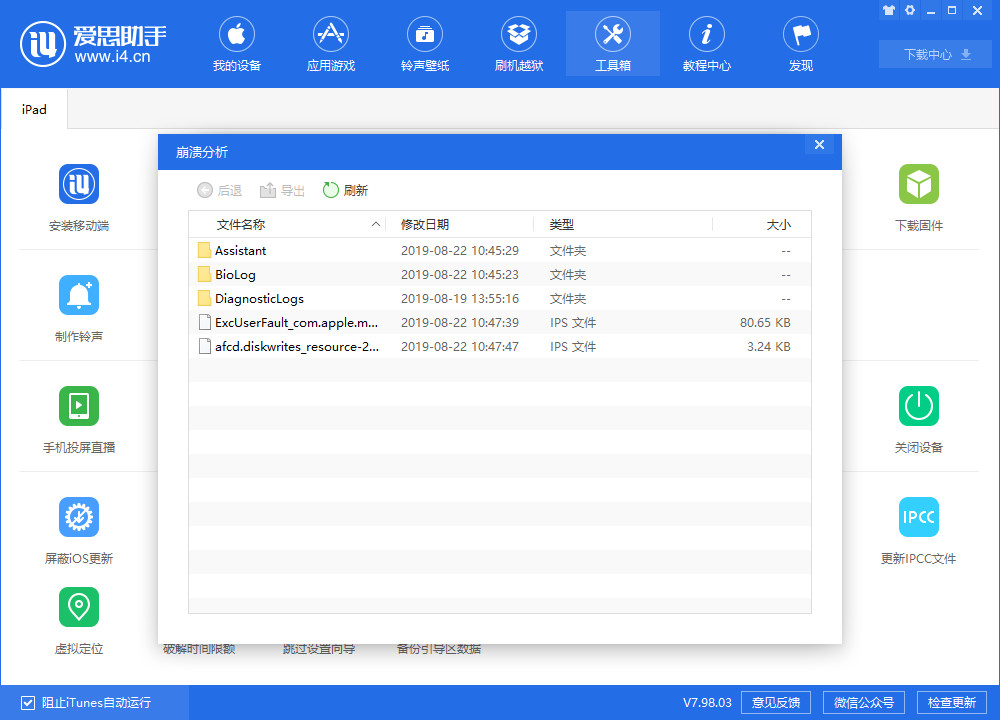Image resolution: width=1000 pixels, height=720 pixels.
Task: Open the 制作铃声 bell icon
Action: [x=79, y=295]
